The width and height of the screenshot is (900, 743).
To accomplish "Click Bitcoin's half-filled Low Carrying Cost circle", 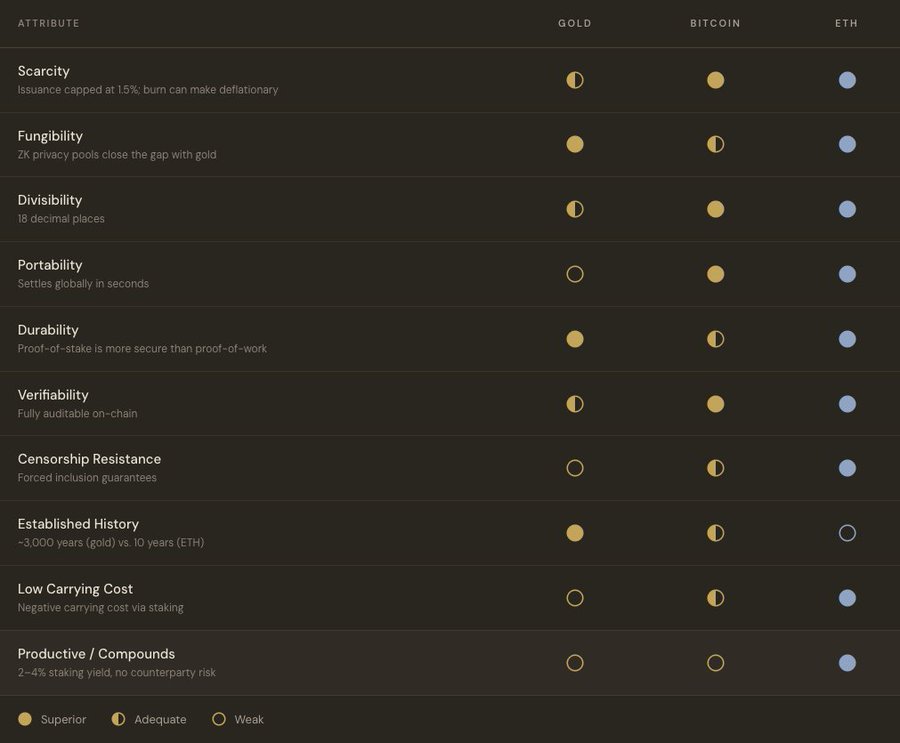I will point(715,598).
